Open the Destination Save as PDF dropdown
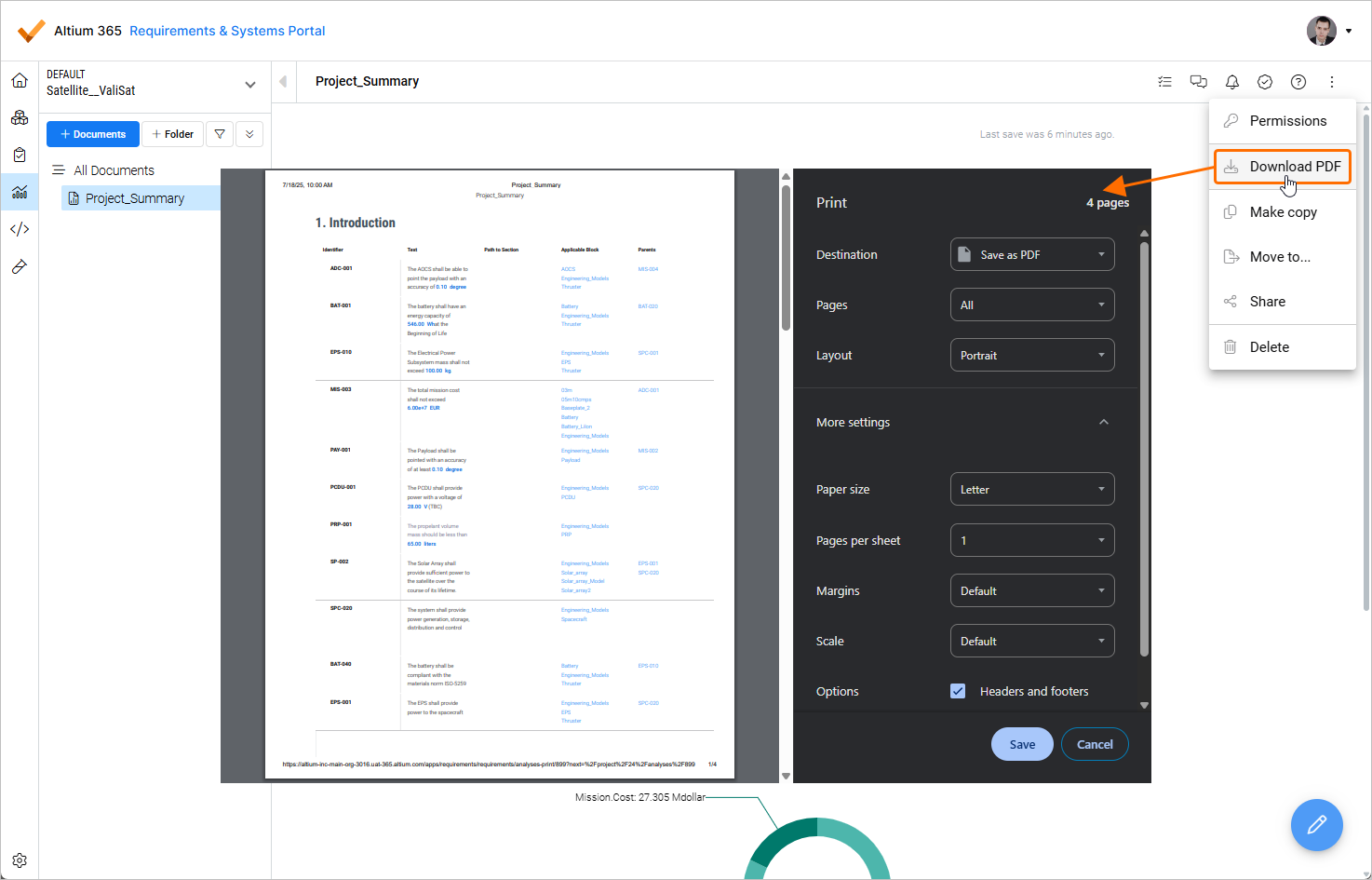The width and height of the screenshot is (1372, 880). click(1032, 254)
